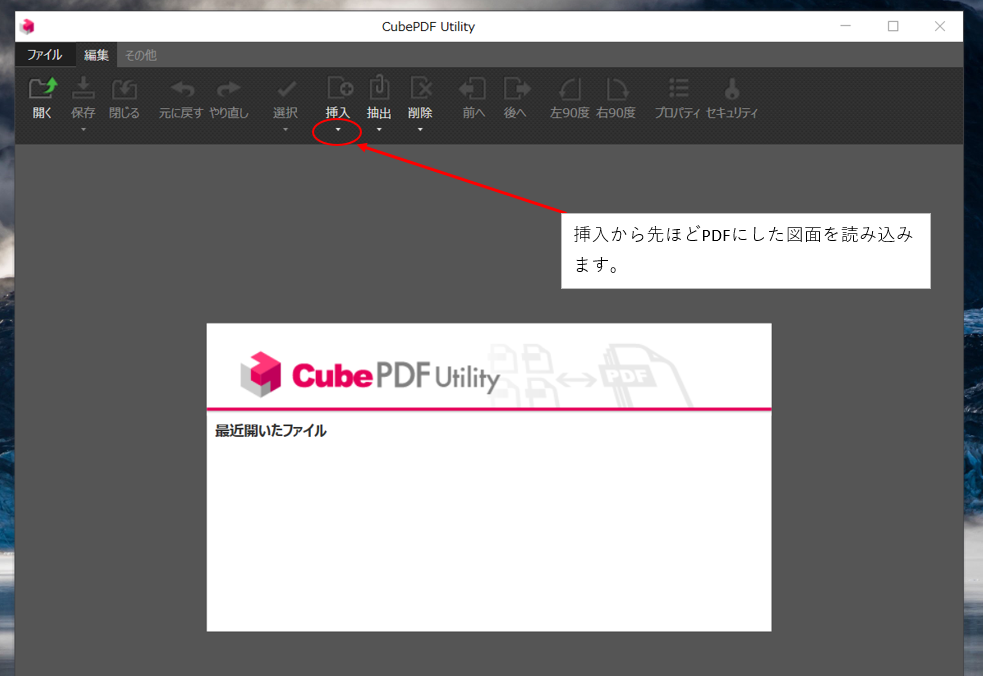Image resolution: width=983 pixels, height=676 pixels.
Task: Expand the 選択 dropdown arrow
Action: tap(285, 130)
